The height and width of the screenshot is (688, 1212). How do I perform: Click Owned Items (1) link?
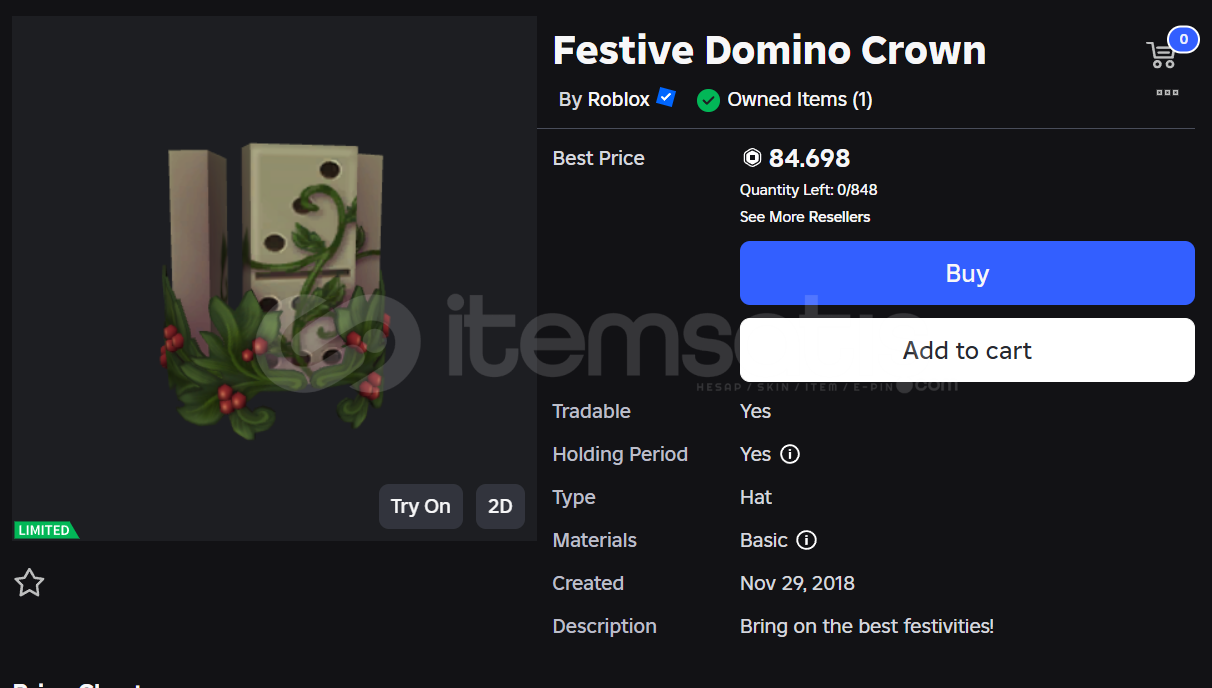click(x=800, y=99)
